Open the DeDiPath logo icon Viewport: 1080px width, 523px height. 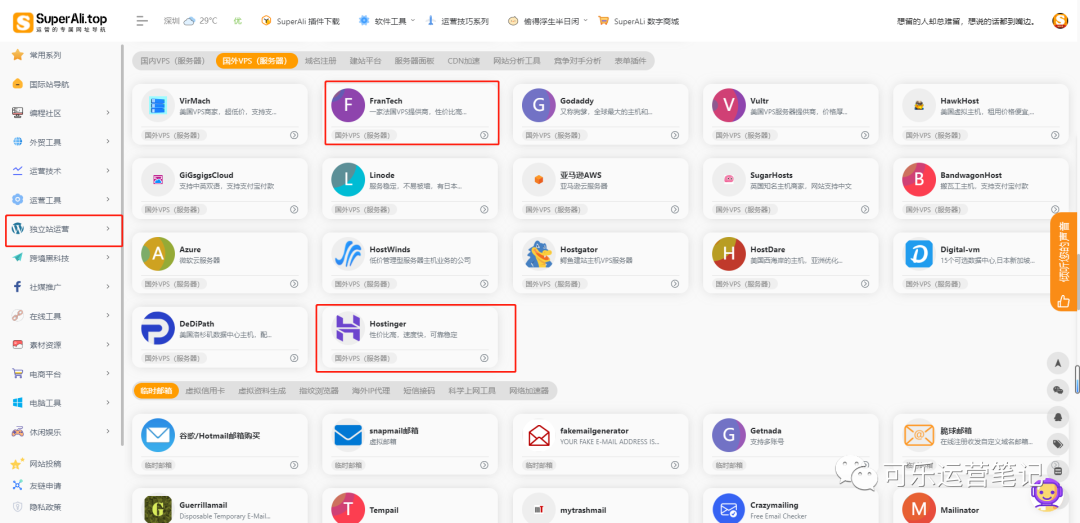(x=158, y=329)
